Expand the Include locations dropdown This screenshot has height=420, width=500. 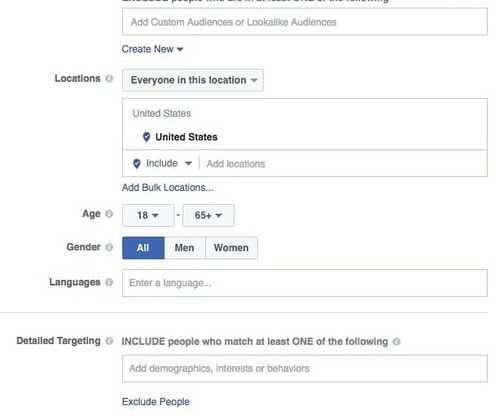click(169, 163)
